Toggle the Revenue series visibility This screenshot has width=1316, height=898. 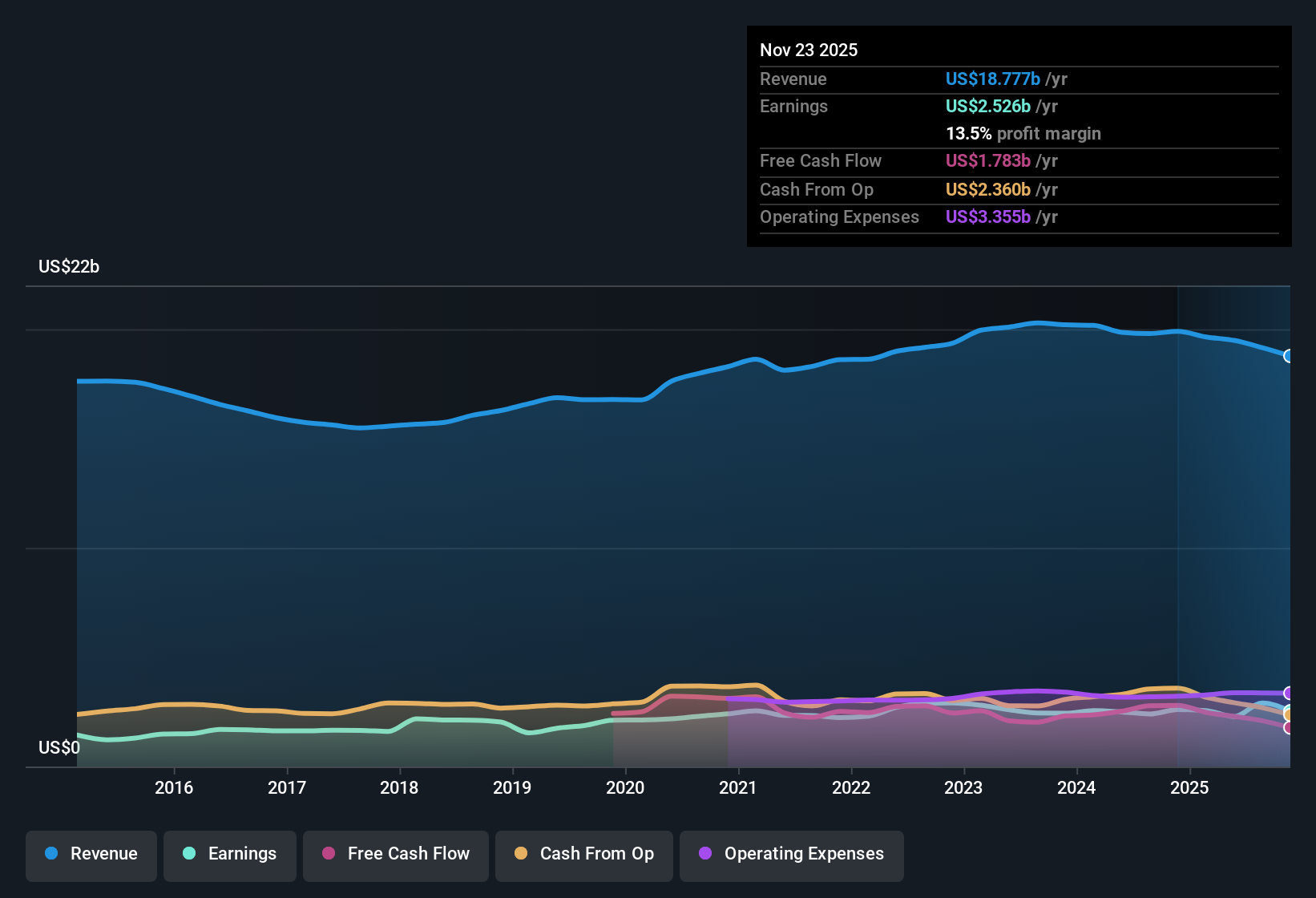click(91, 856)
